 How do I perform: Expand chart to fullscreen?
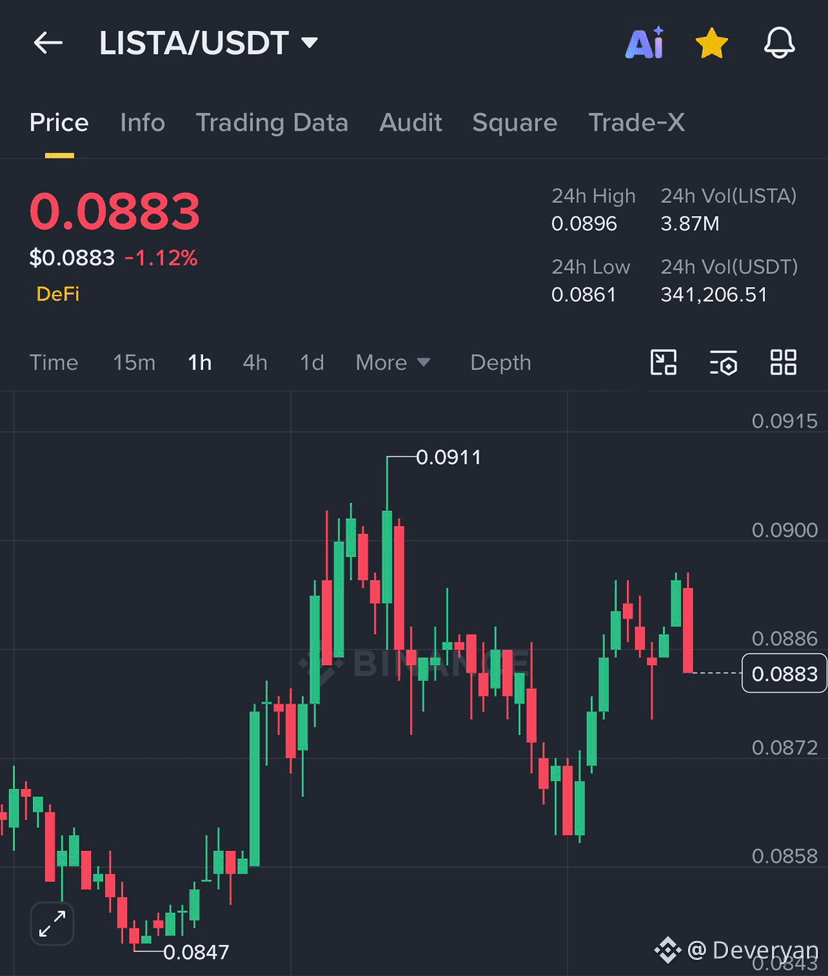(x=52, y=924)
